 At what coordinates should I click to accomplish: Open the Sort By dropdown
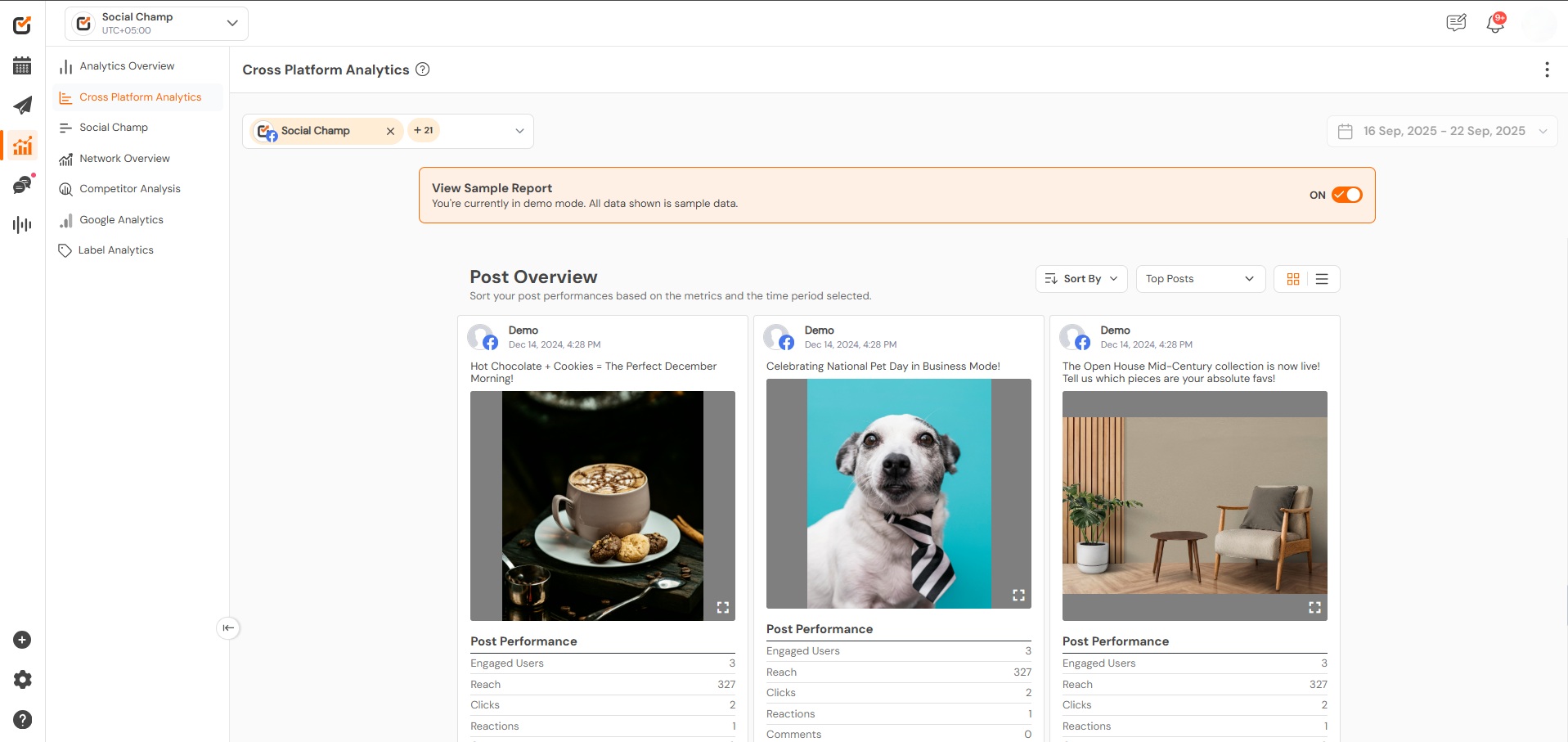[1081, 279]
